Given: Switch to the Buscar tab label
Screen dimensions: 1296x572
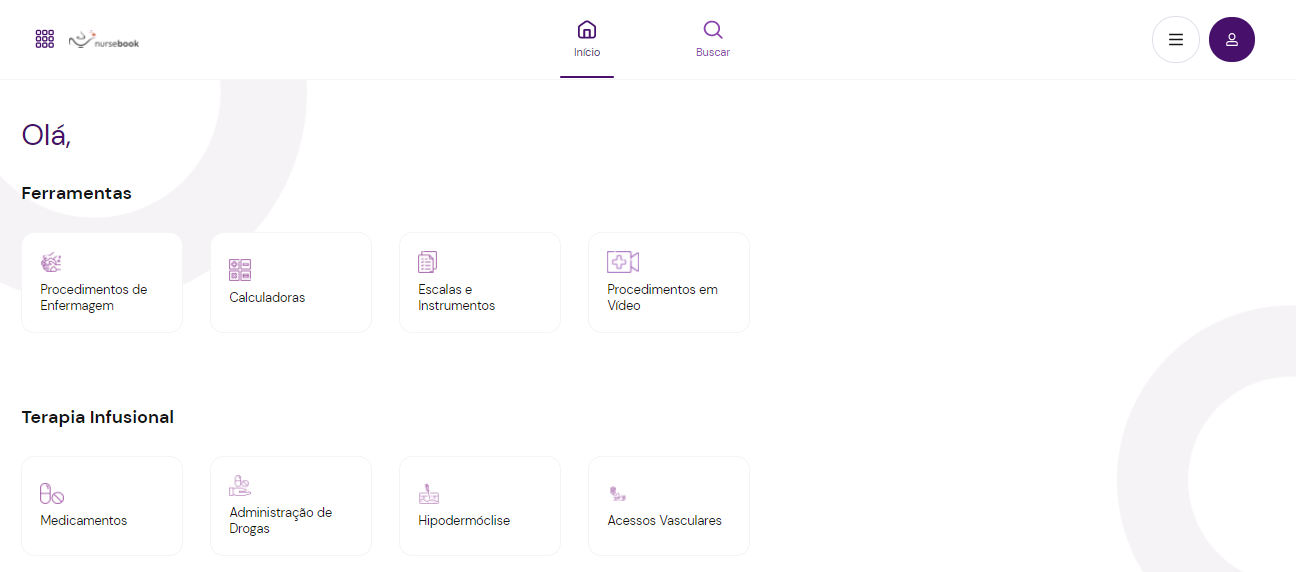Looking at the screenshot, I should pyautogui.click(x=713, y=52).
